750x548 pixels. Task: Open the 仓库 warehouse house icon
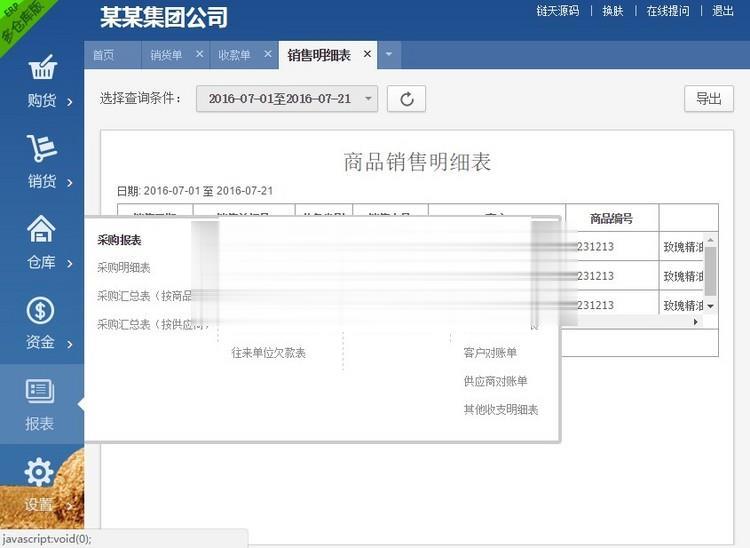tap(41, 229)
